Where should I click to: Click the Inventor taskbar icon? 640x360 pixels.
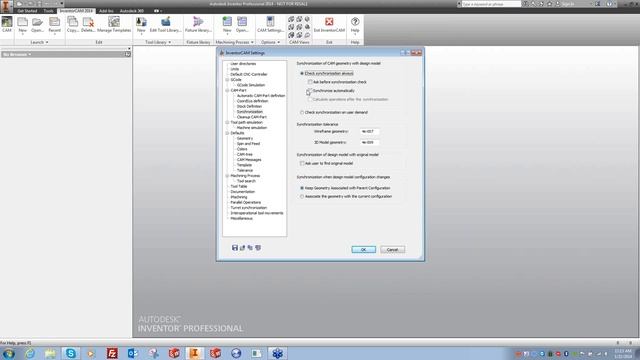(194, 353)
